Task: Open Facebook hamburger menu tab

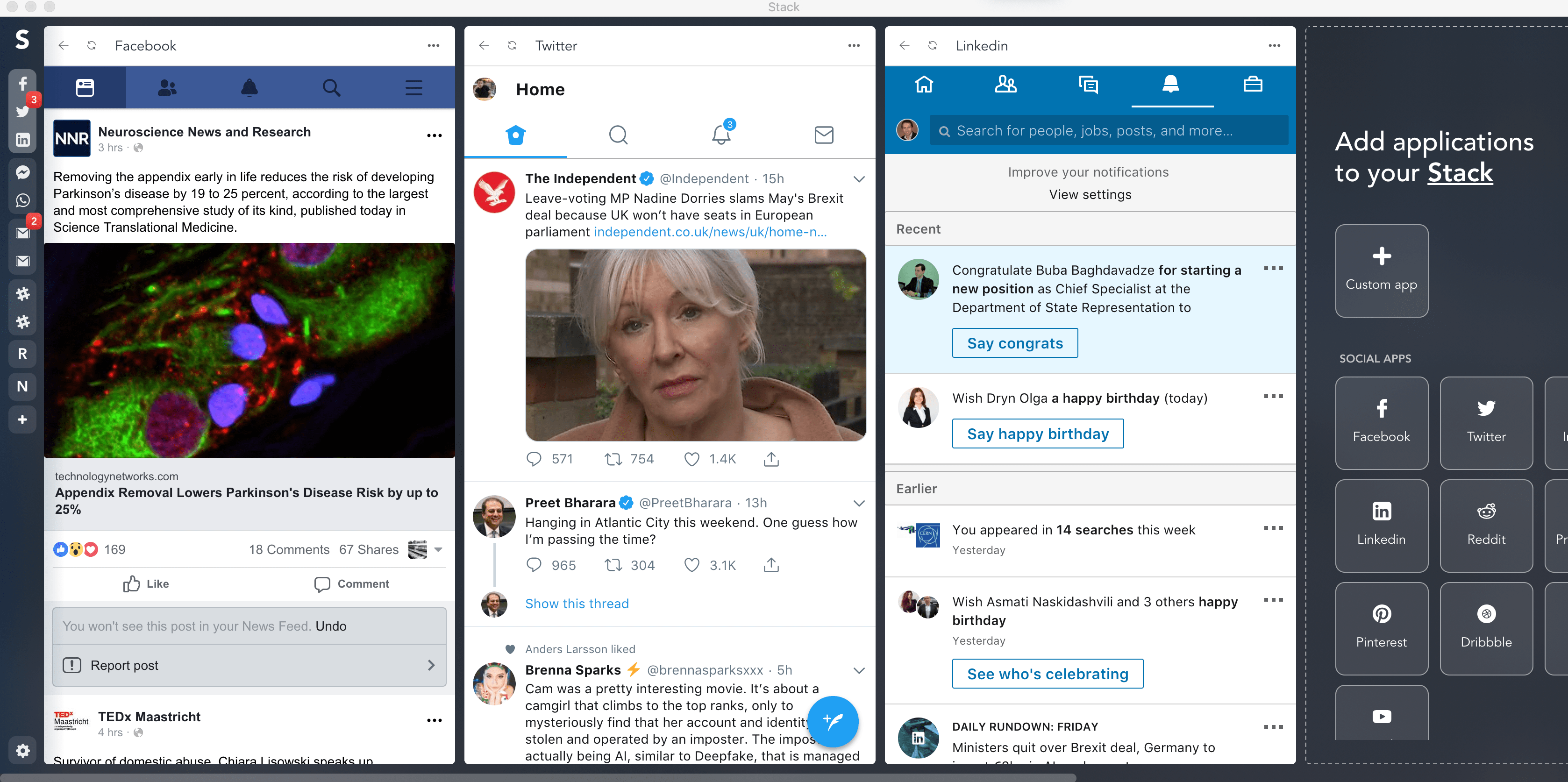Action: pyautogui.click(x=413, y=88)
